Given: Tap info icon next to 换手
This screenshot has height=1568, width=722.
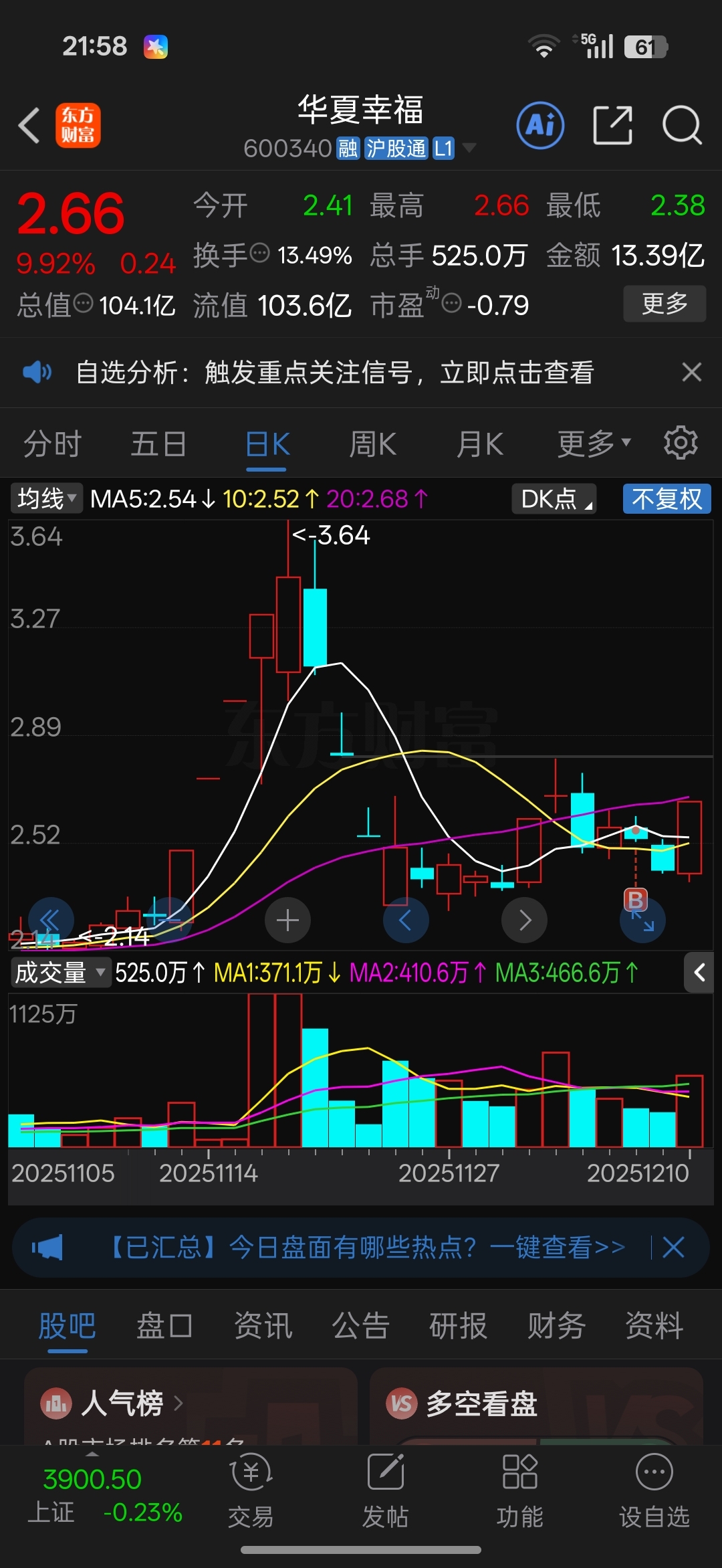Looking at the screenshot, I should click(x=259, y=253).
